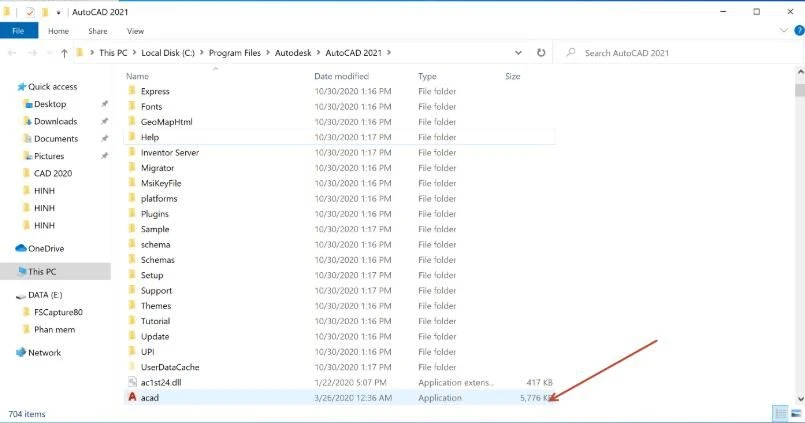Switch to large icons view button
The height and width of the screenshot is (423, 805).
point(794,413)
